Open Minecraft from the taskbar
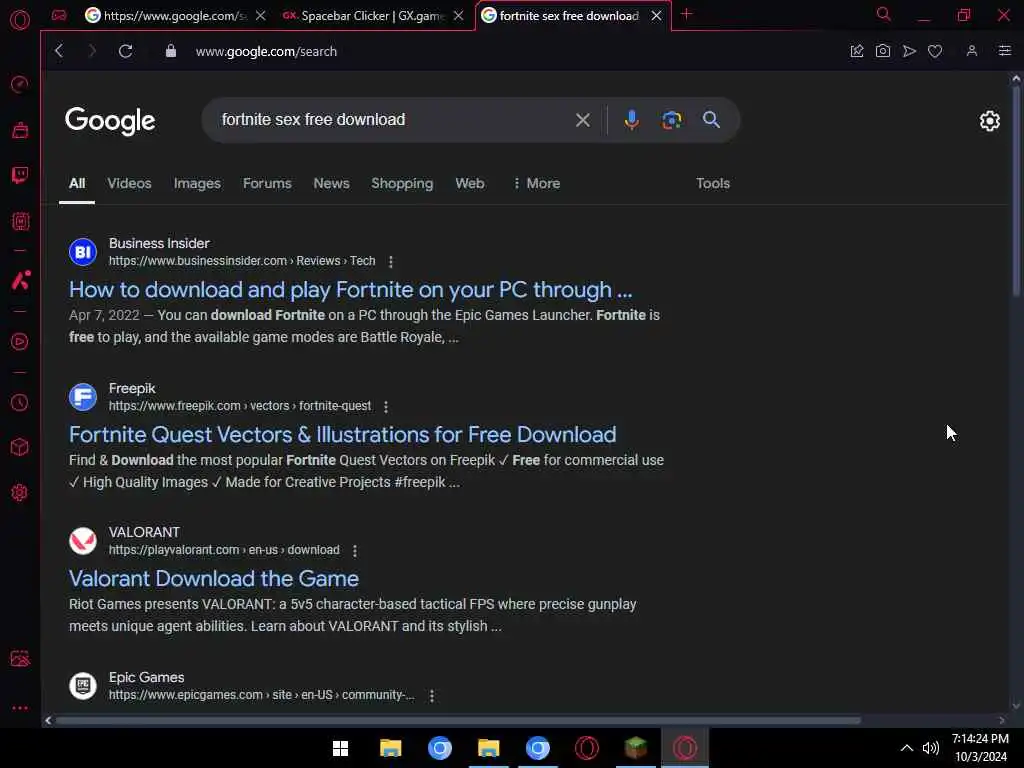Image resolution: width=1024 pixels, height=768 pixels. coord(635,748)
